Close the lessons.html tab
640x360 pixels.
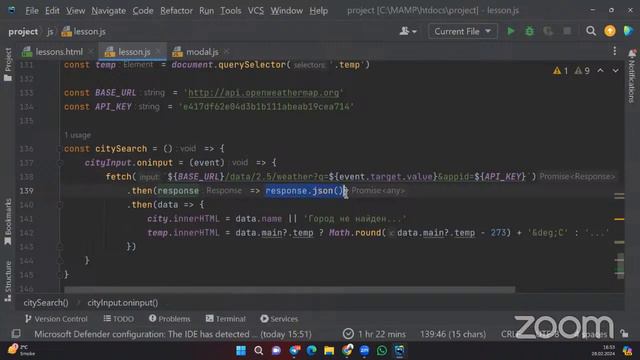(x=90, y=52)
